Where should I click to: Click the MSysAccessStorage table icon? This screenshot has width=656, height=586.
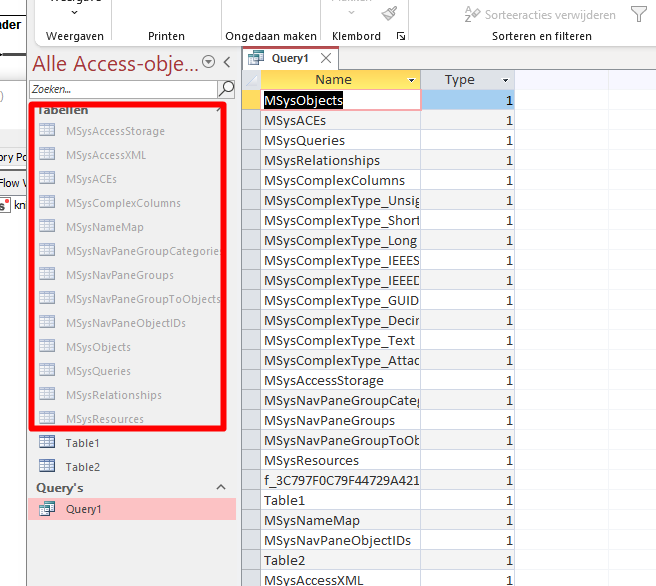(47, 130)
